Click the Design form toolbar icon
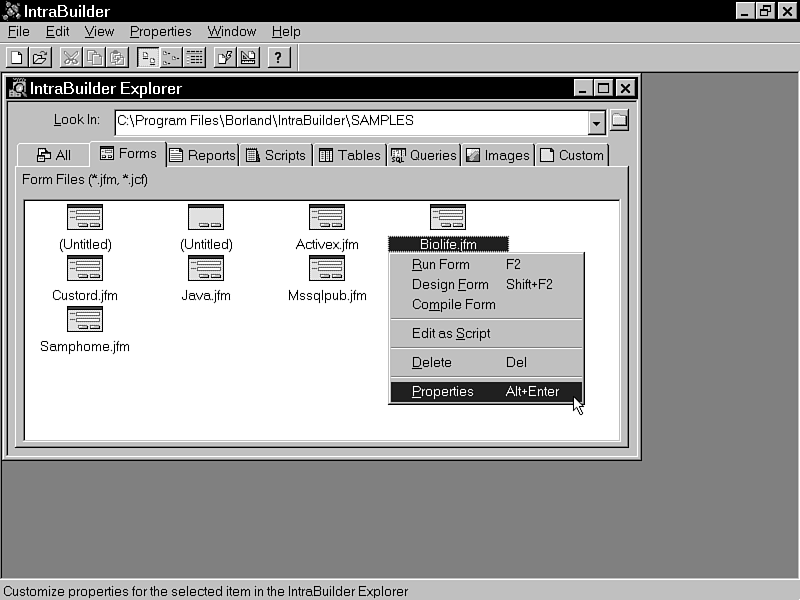The image size is (800, 600). 248,57
